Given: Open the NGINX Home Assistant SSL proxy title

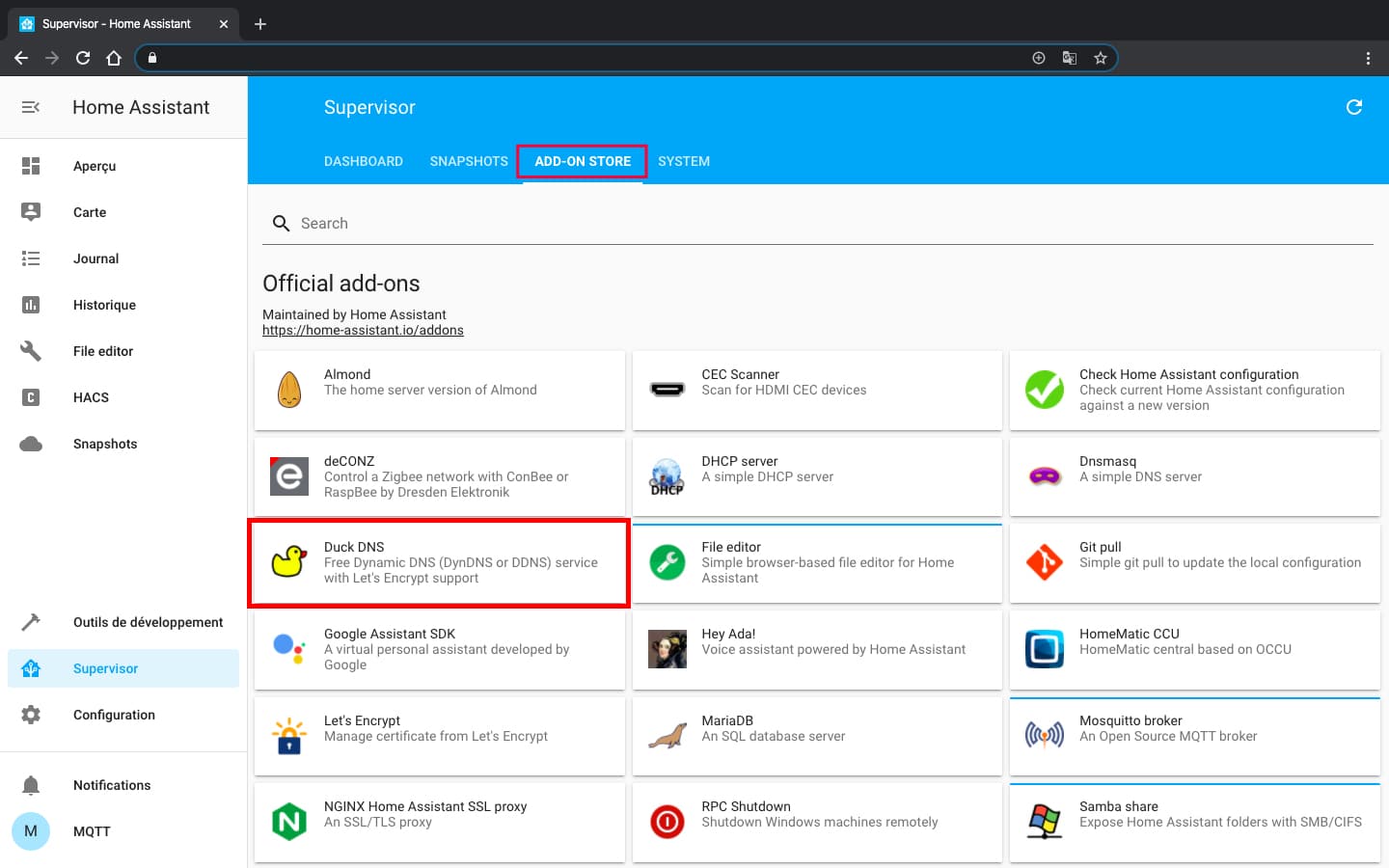Looking at the screenshot, I should tap(425, 806).
